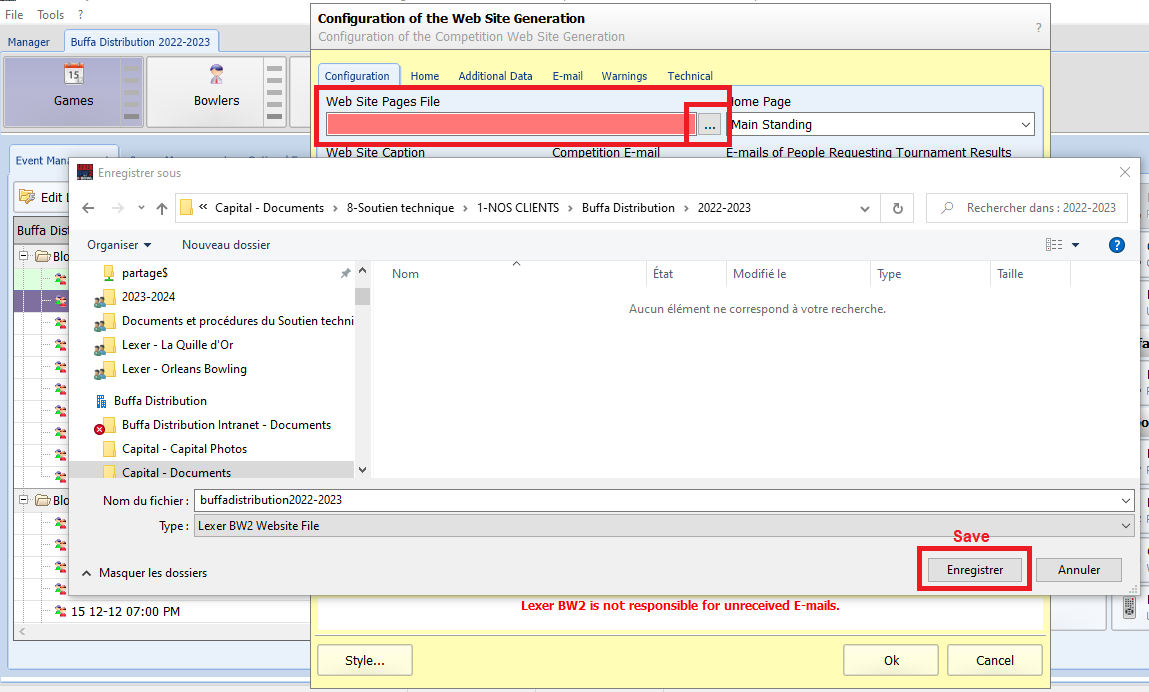Select 'Capital - Capital Photos' folder
The height and width of the screenshot is (692, 1149).
tap(184, 449)
